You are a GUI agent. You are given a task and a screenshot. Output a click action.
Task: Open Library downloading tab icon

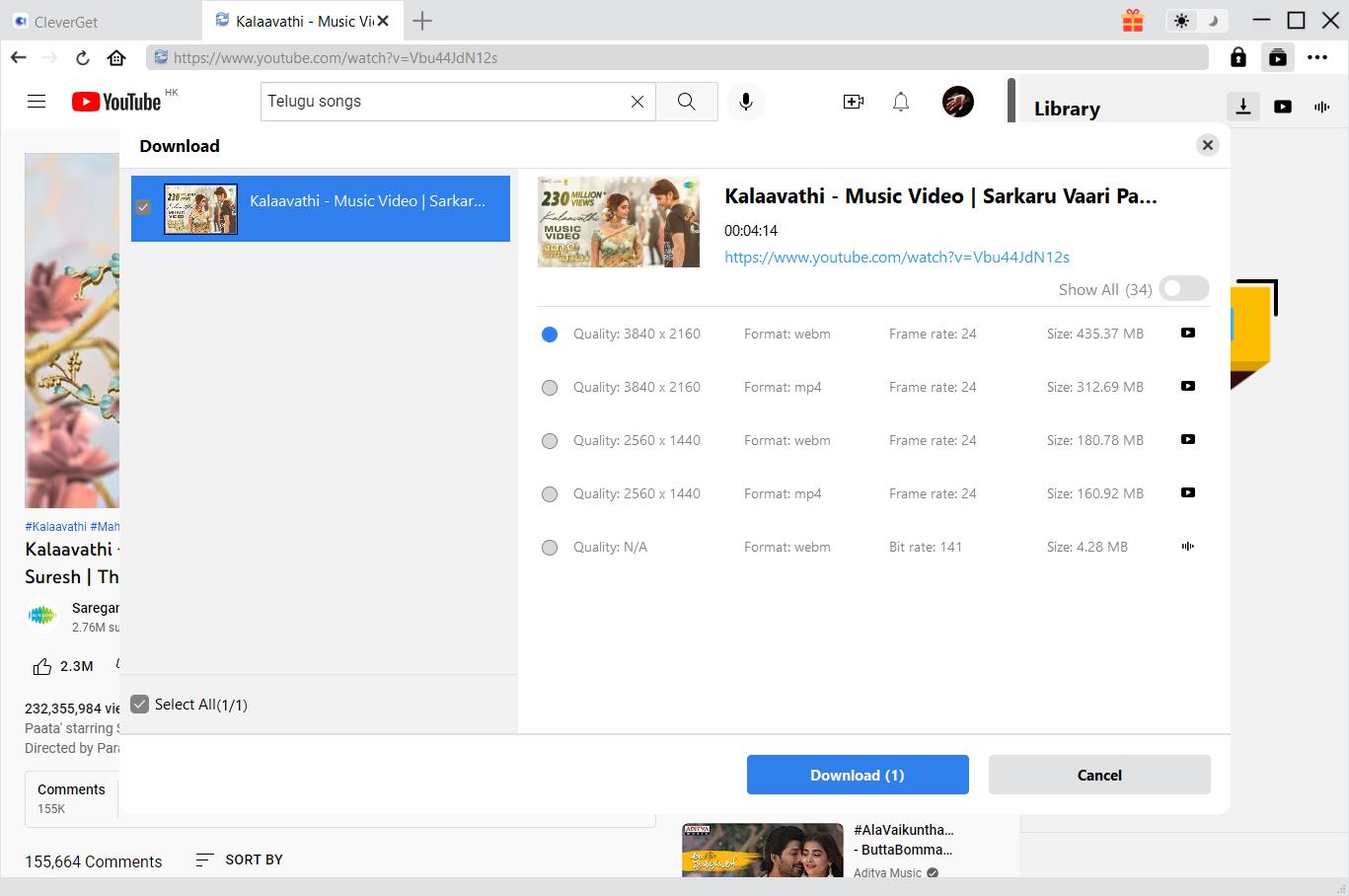1243,107
